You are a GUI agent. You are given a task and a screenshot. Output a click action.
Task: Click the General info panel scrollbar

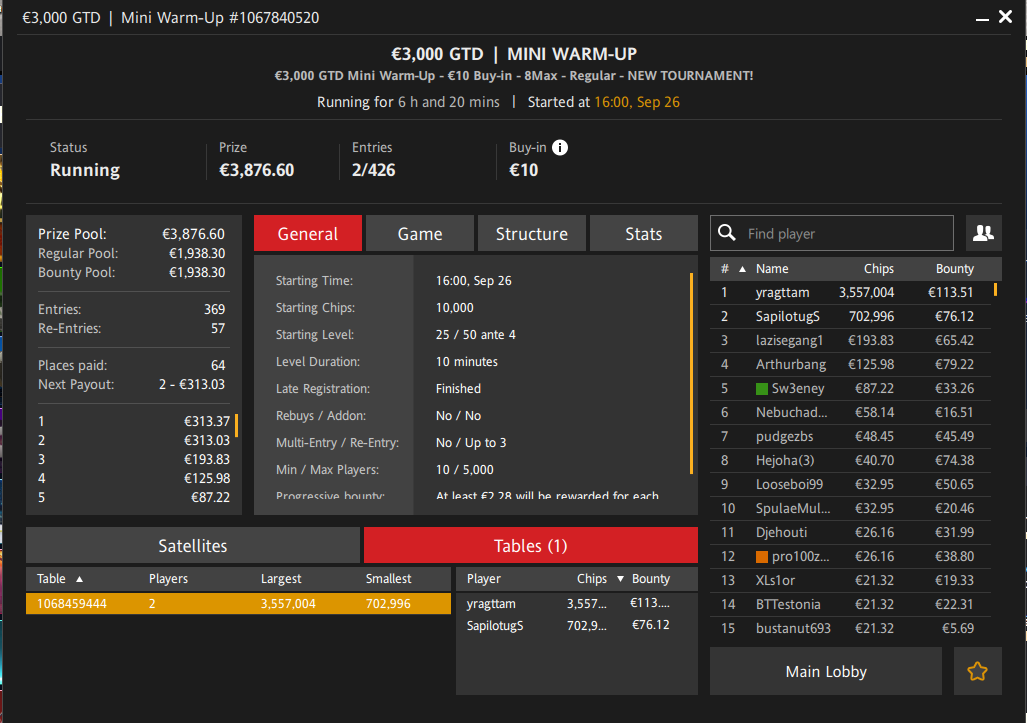pyautogui.click(x=691, y=373)
